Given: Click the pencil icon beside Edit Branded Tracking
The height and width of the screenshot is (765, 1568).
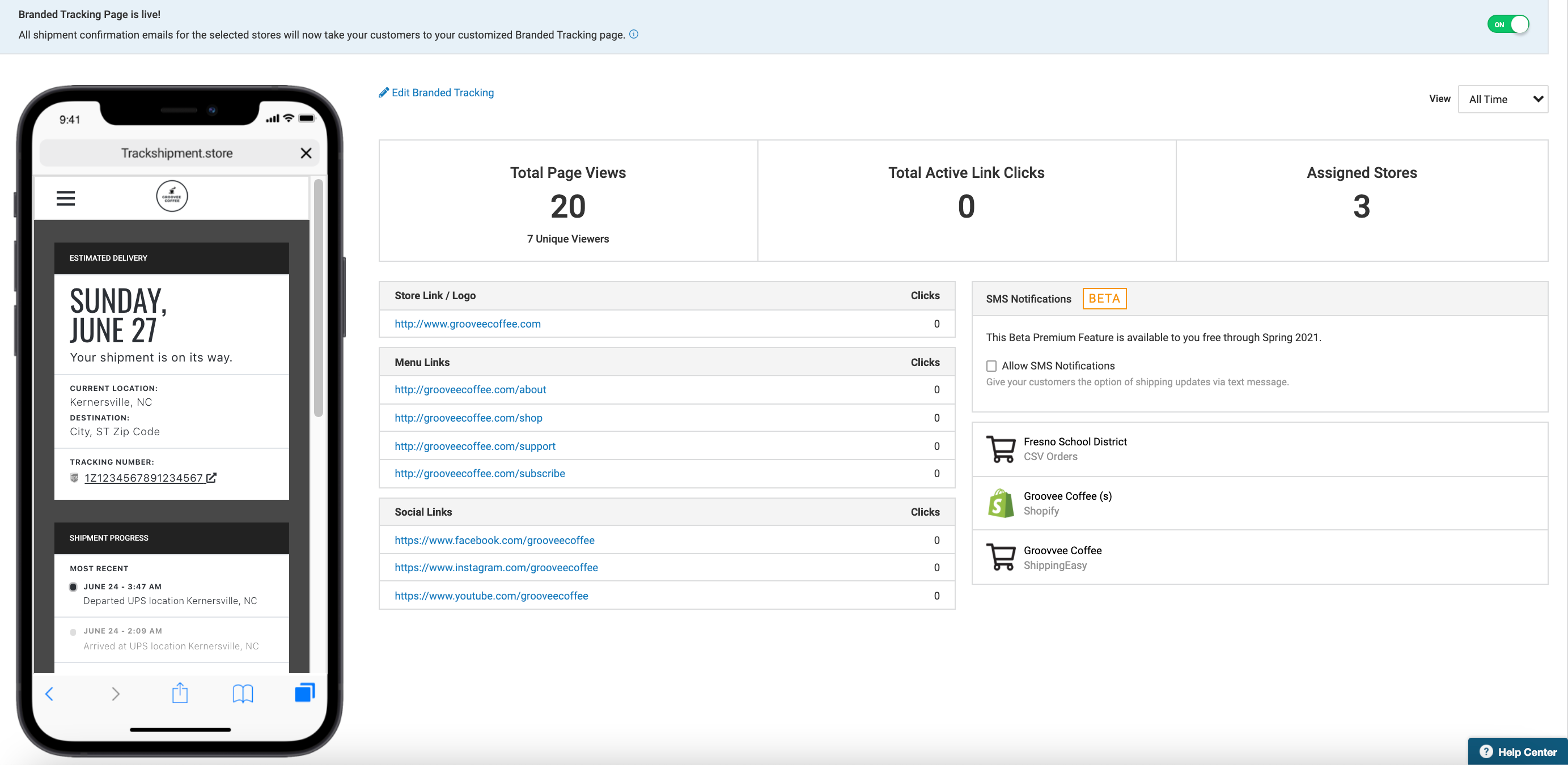Looking at the screenshot, I should 383,92.
